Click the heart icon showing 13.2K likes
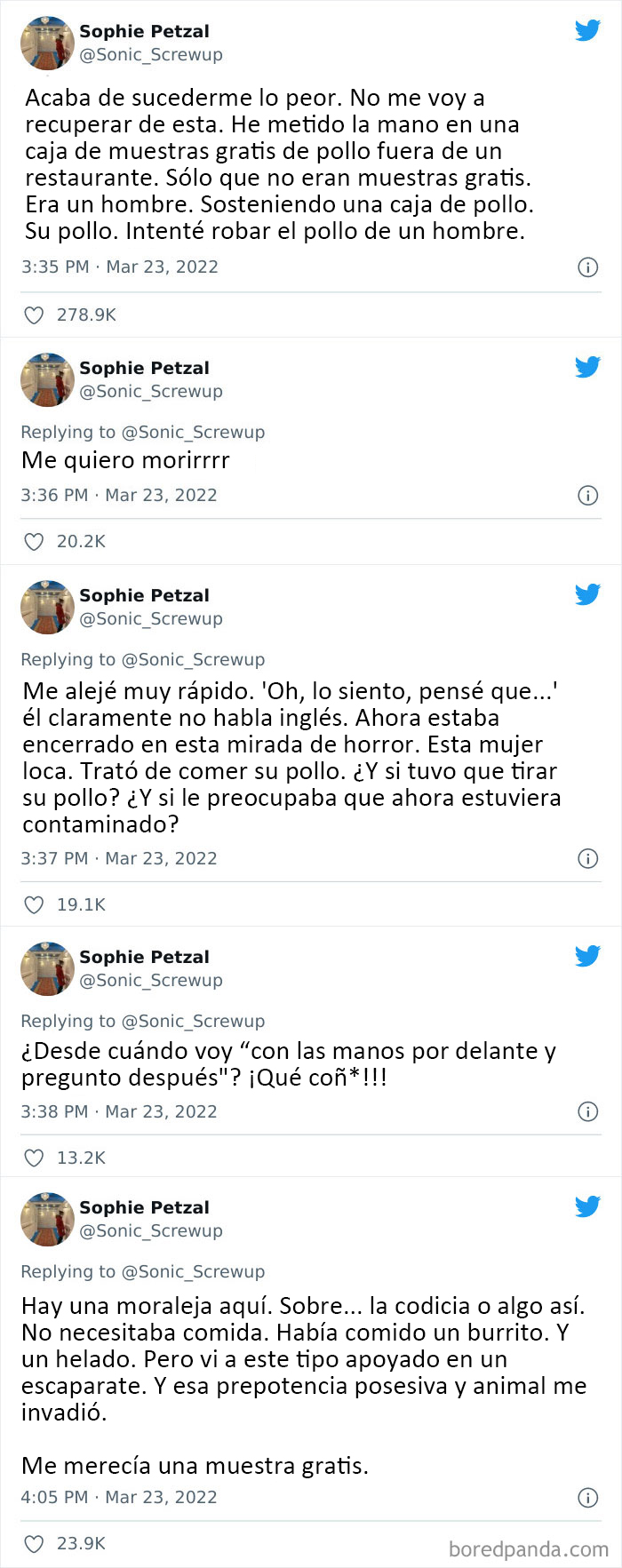This screenshot has height=1568, width=622. pos(34,1158)
